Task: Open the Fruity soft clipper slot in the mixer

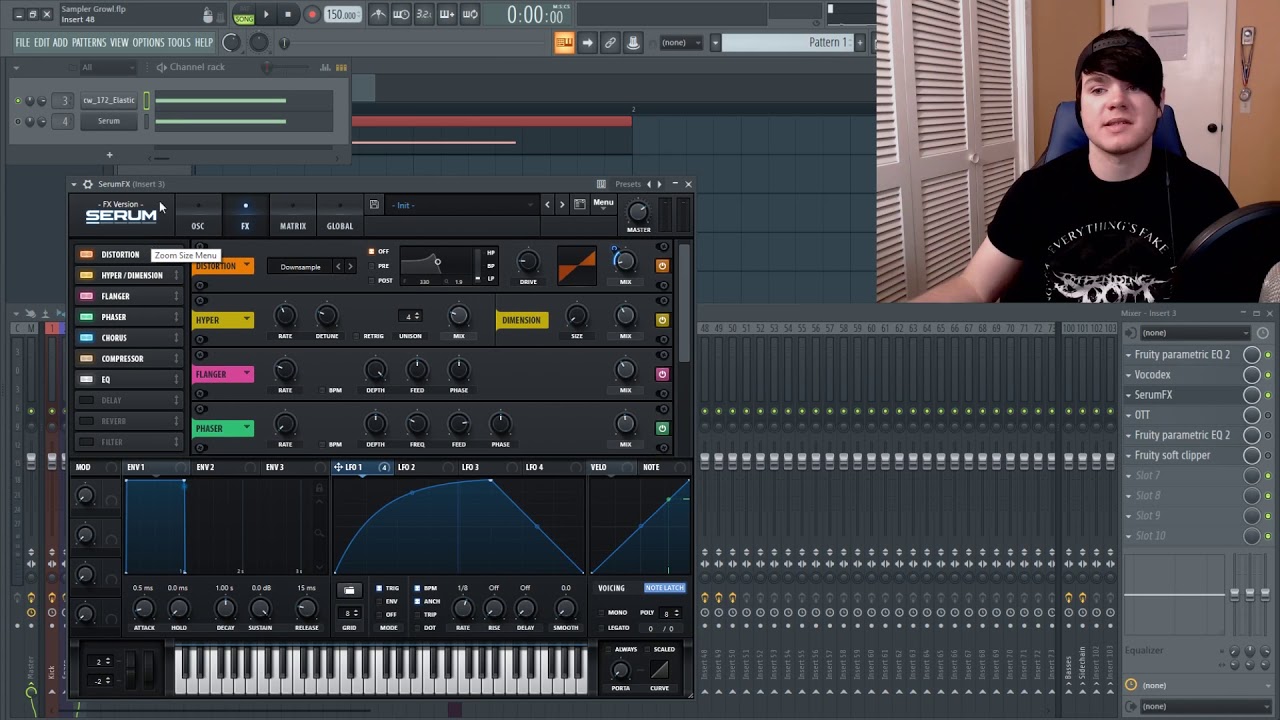Action: 1172,455
